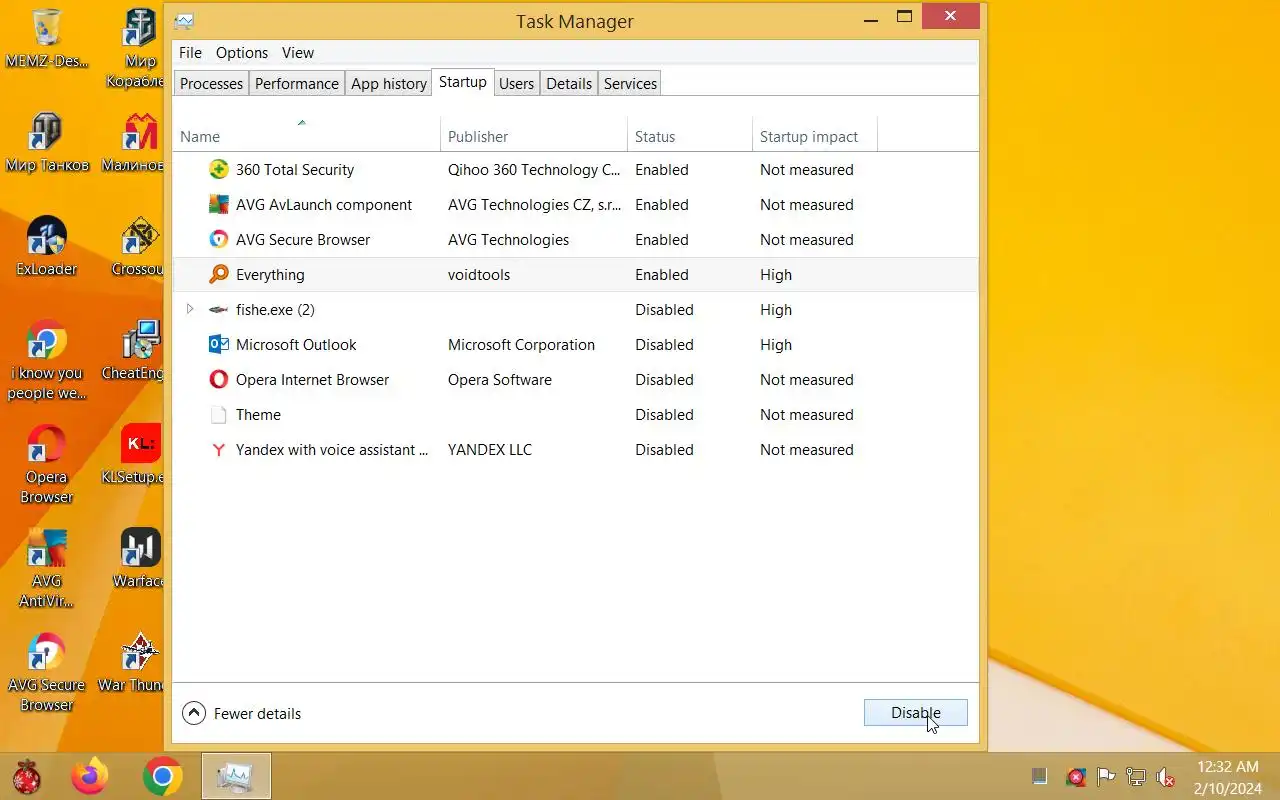Image resolution: width=1280 pixels, height=800 pixels.
Task: Click the Start button ornament icon
Action: point(26,776)
